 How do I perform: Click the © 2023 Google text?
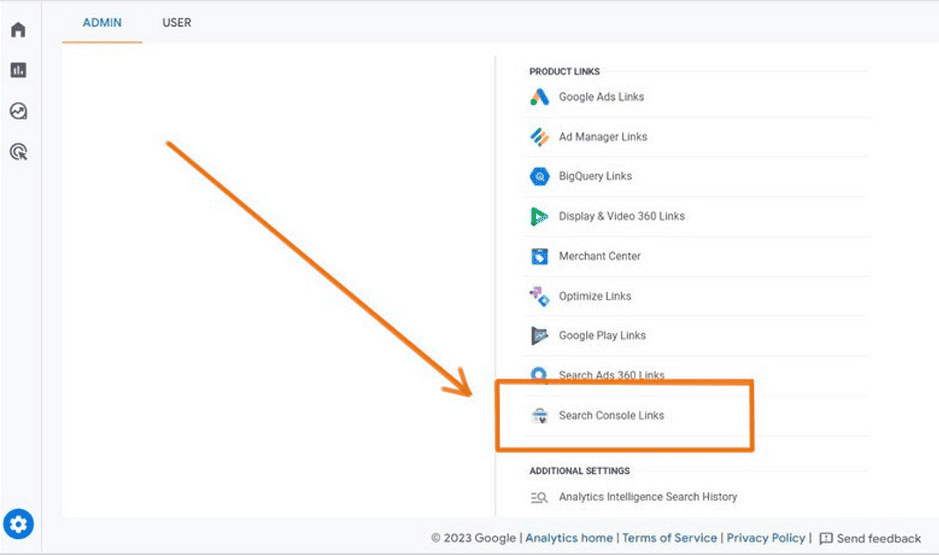tap(473, 538)
